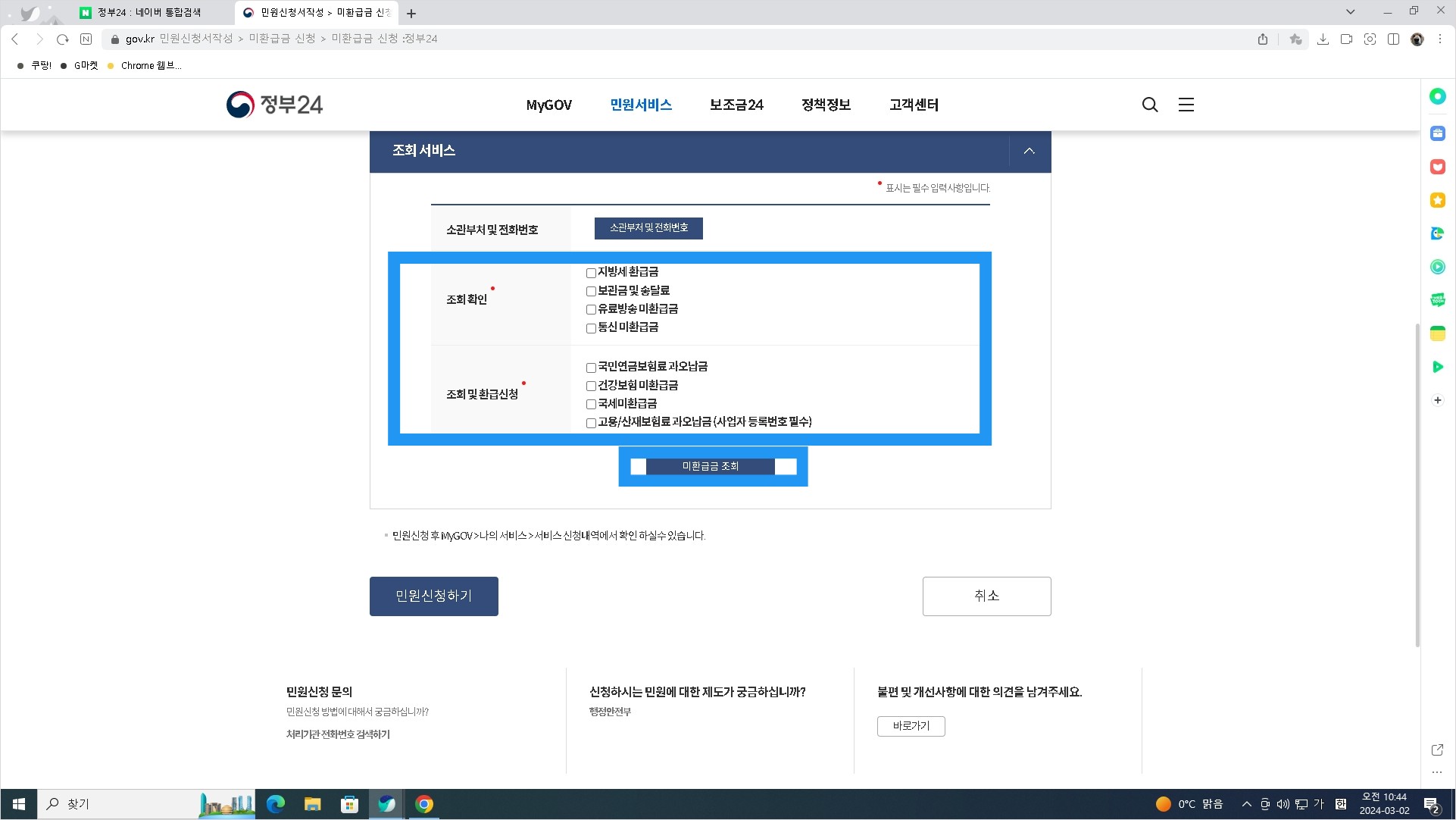The image size is (1456, 820).
Task: Open the 민원서비스 menu
Action: click(x=640, y=105)
